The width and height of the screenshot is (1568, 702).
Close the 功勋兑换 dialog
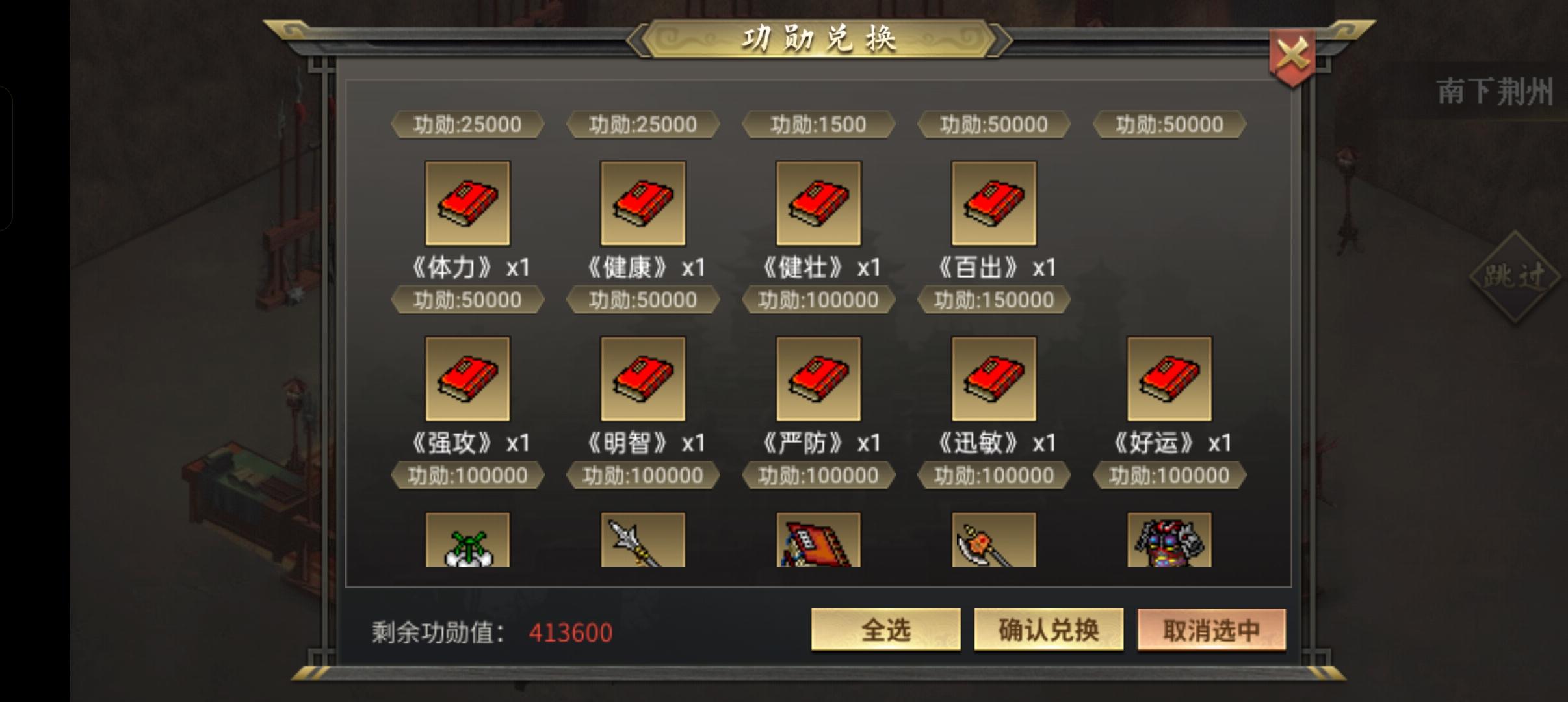point(1292,56)
